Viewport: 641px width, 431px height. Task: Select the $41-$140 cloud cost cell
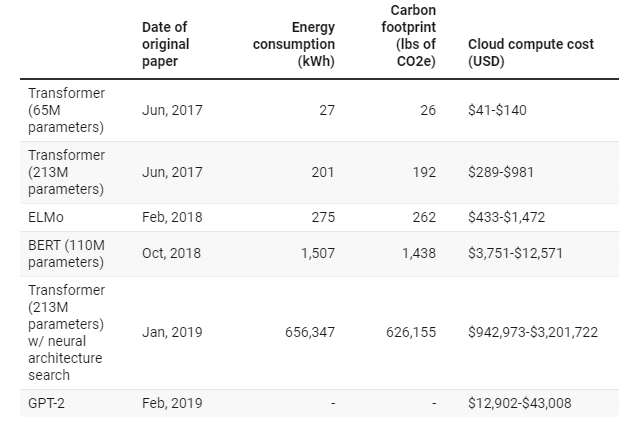pos(497,110)
